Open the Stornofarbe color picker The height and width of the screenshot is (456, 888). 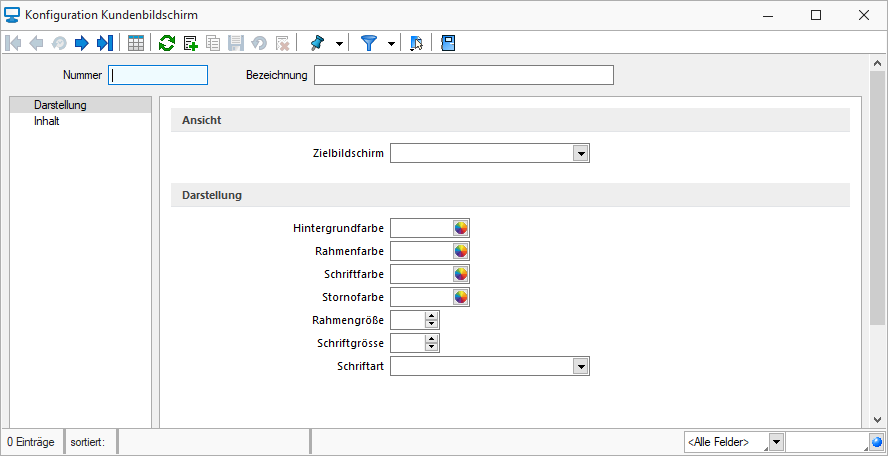click(461, 297)
